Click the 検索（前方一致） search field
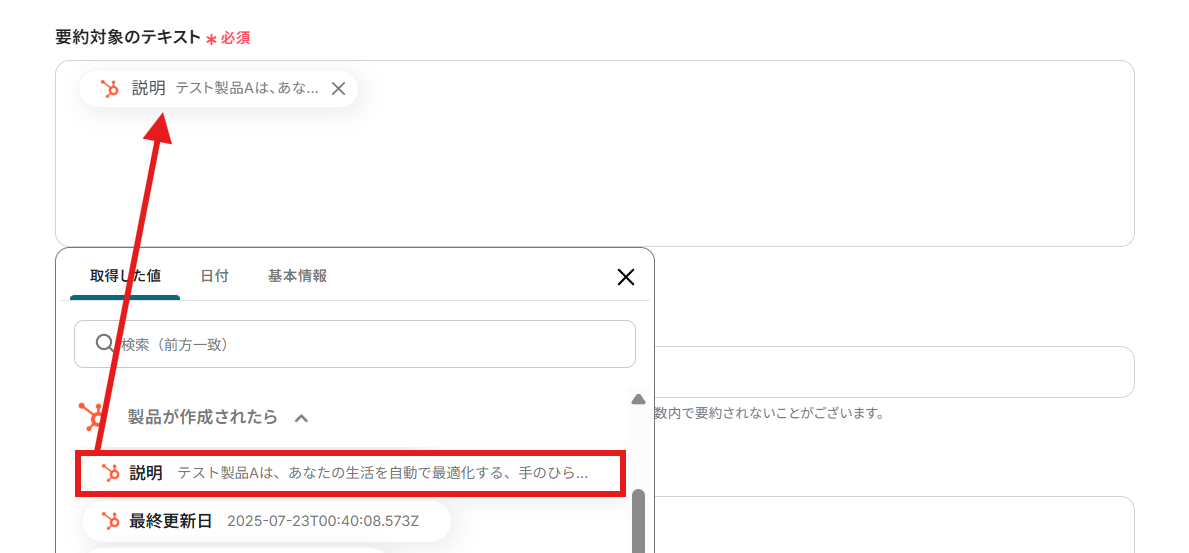Image resolution: width=1189 pixels, height=553 pixels. coord(355,344)
